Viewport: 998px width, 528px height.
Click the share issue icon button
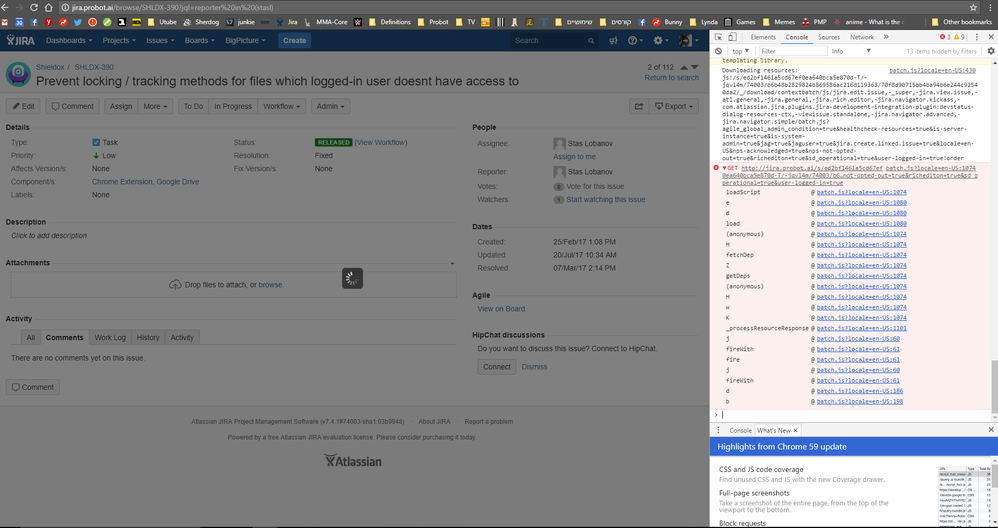[x=638, y=106]
